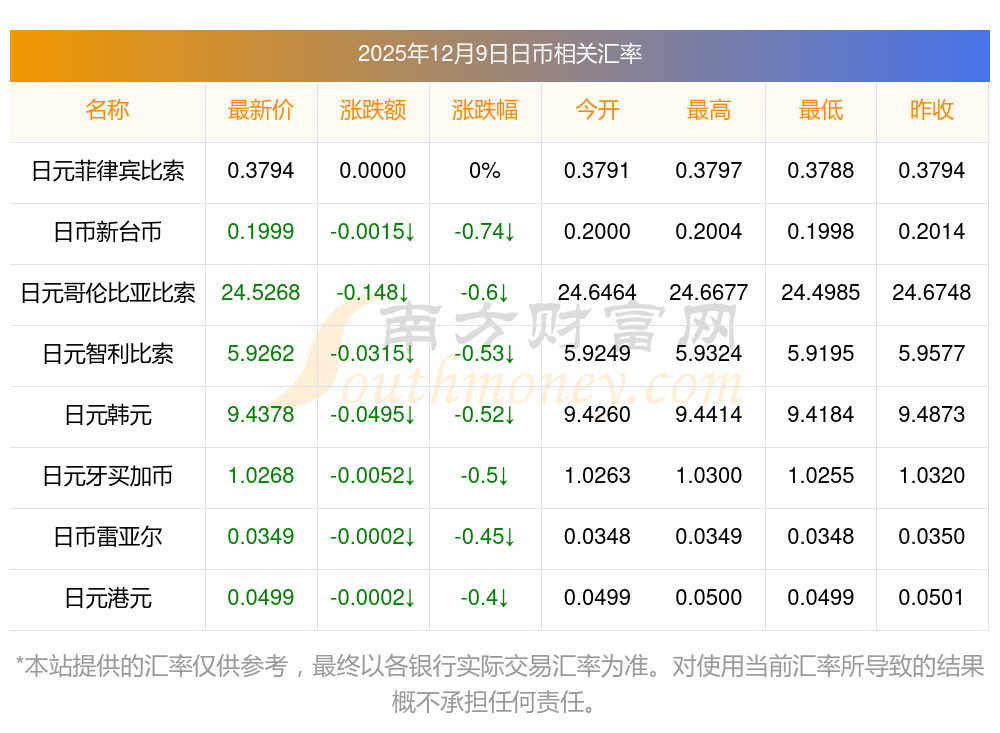Click high value 0.2004
Viewport: 1000px width, 733px height.
709,232
